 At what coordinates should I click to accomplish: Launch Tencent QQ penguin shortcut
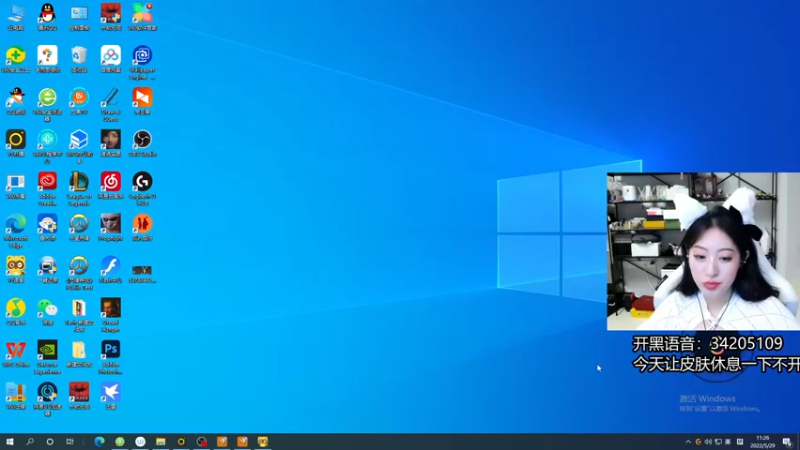pos(47,16)
